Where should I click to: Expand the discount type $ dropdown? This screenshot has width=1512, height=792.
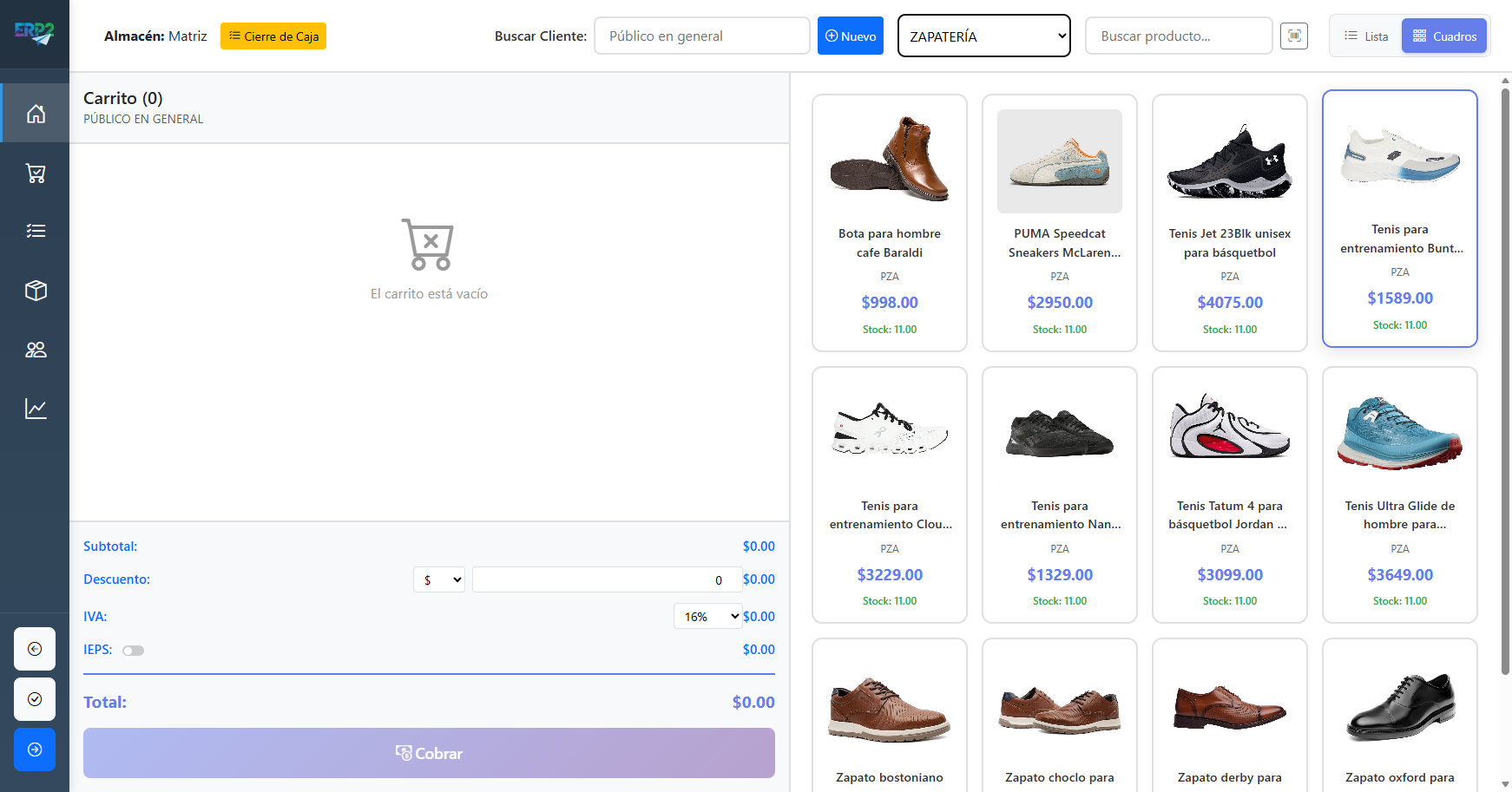(x=439, y=579)
